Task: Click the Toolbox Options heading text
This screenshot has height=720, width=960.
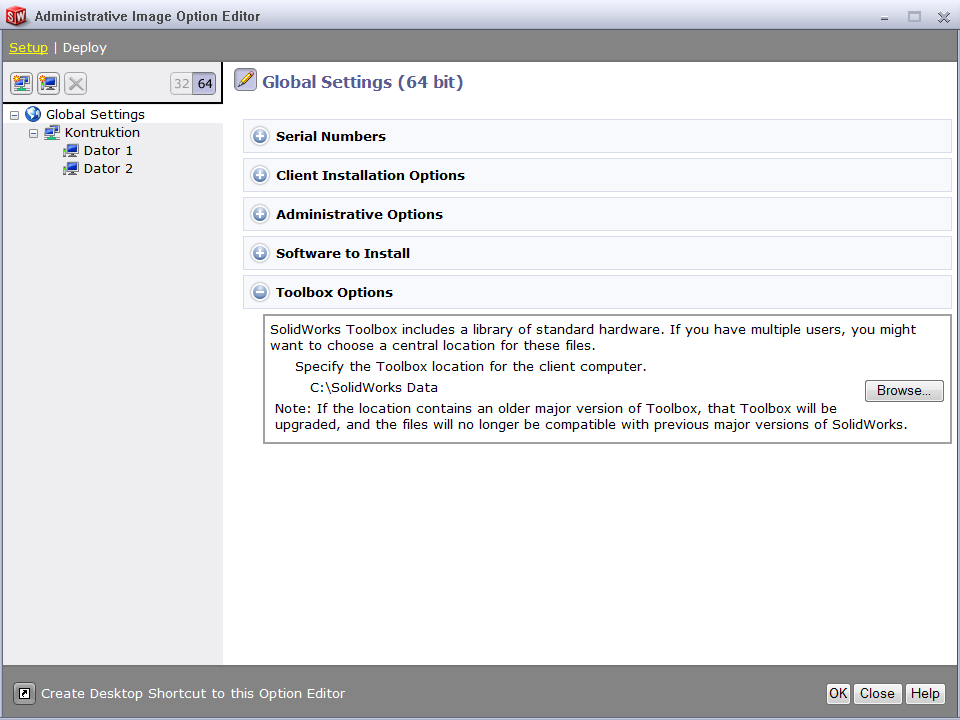Action: [x=334, y=293]
